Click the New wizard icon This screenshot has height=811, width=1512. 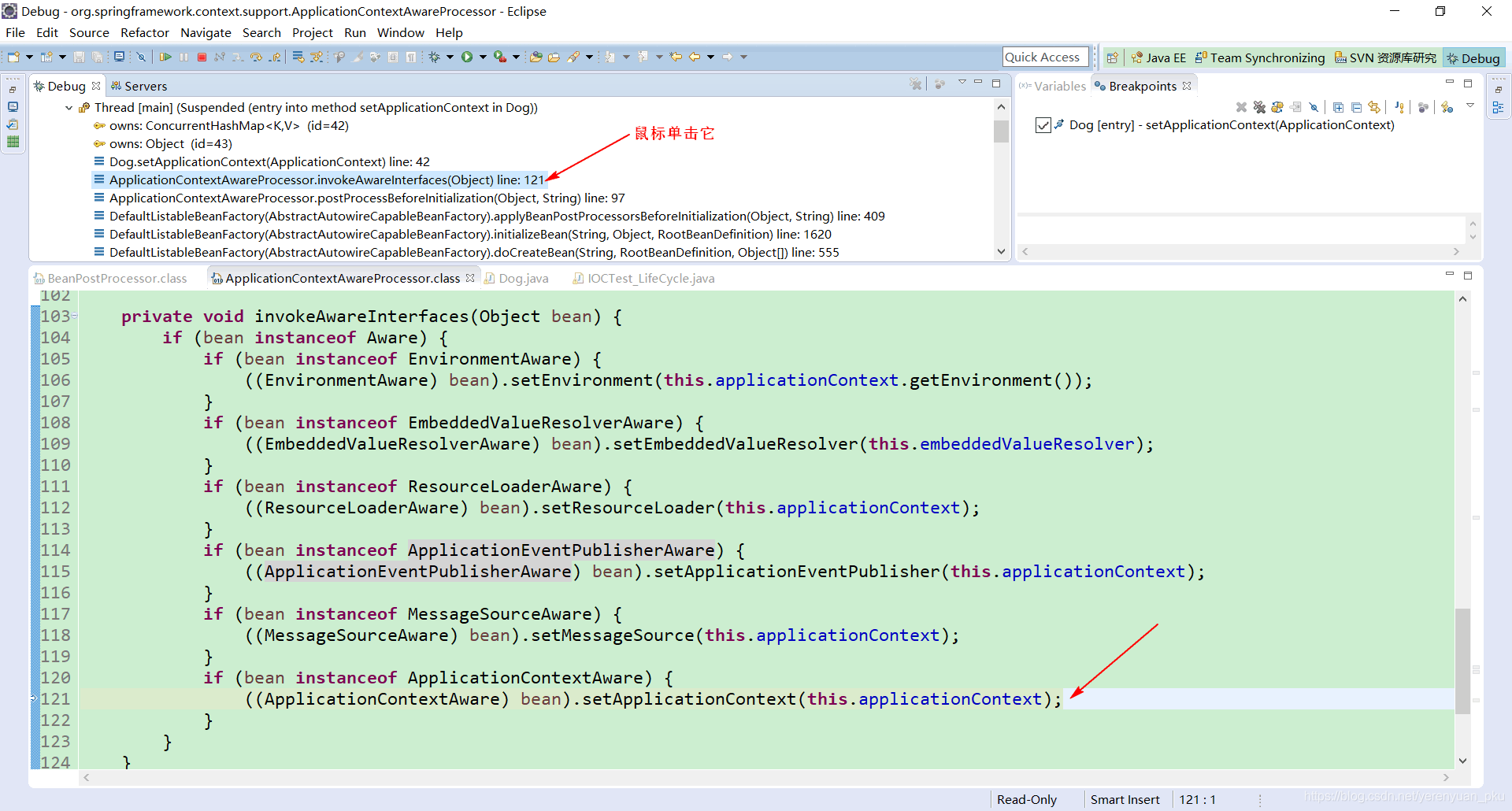coord(13,57)
